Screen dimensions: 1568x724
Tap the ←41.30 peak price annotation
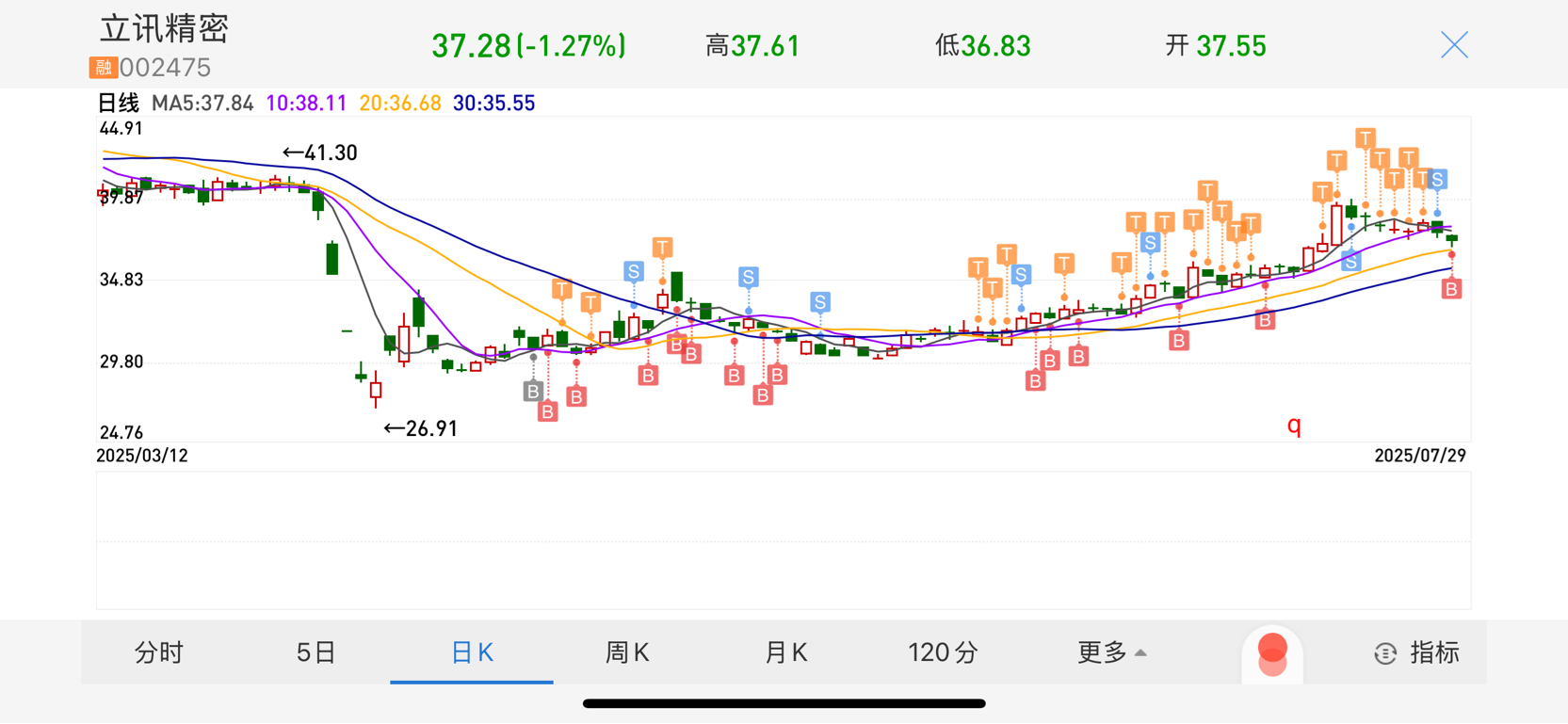[x=320, y=153]
